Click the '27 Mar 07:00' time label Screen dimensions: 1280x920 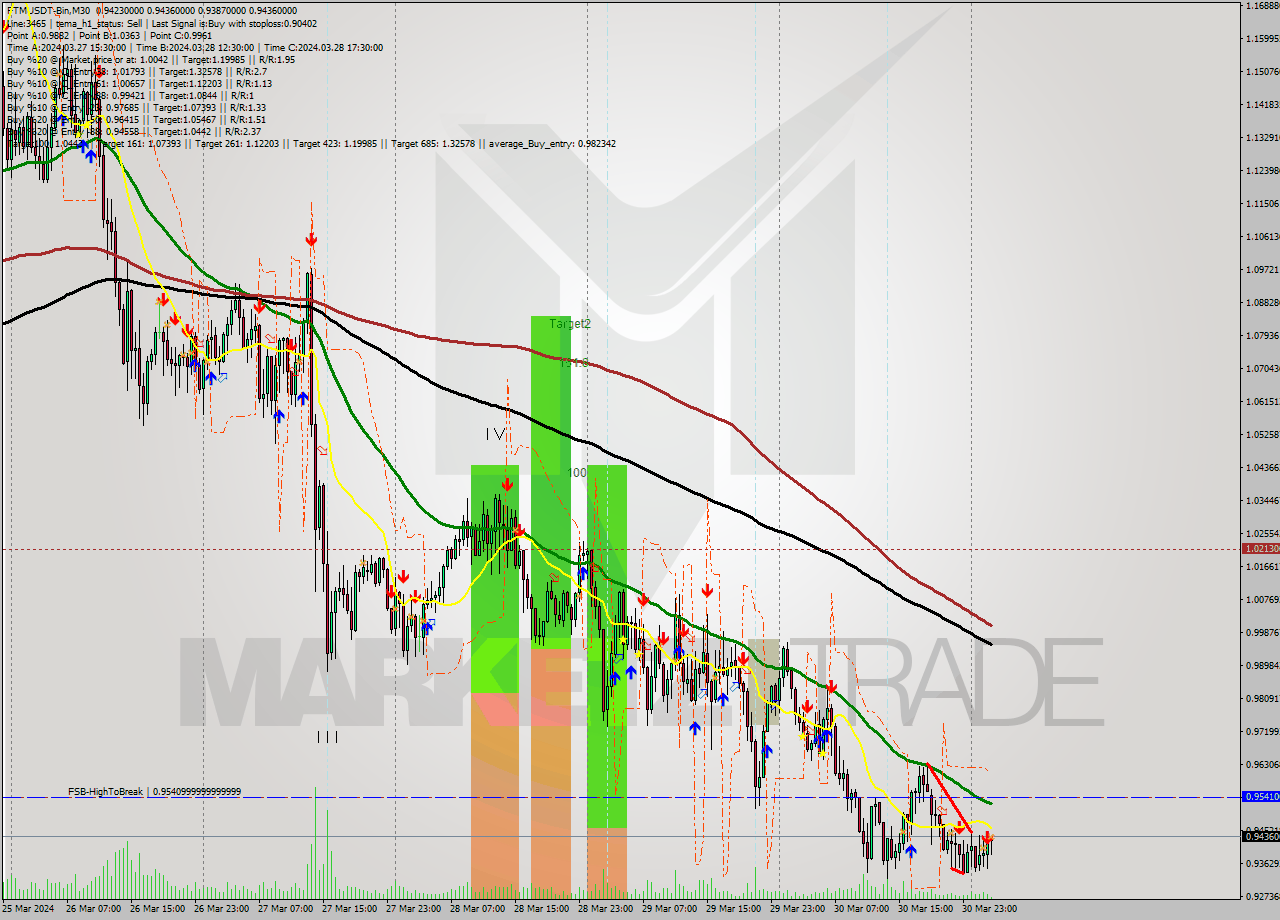[285, 909]
